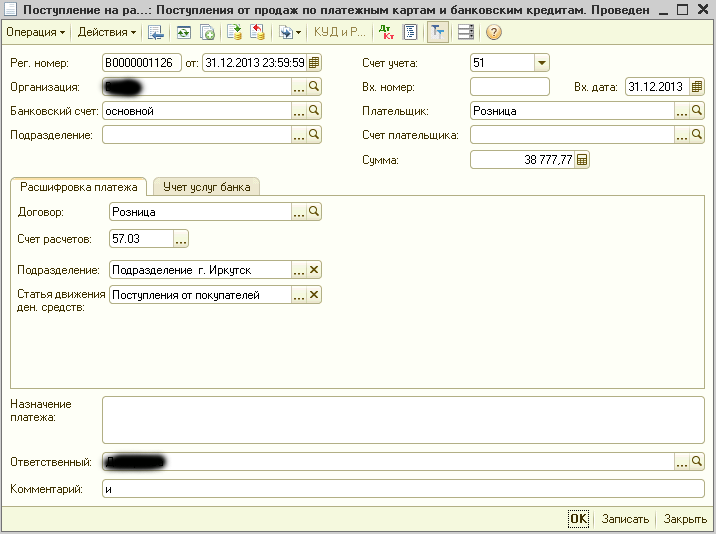
Task: Select the Расшифровка платежа tab
Action: point(79,186)
